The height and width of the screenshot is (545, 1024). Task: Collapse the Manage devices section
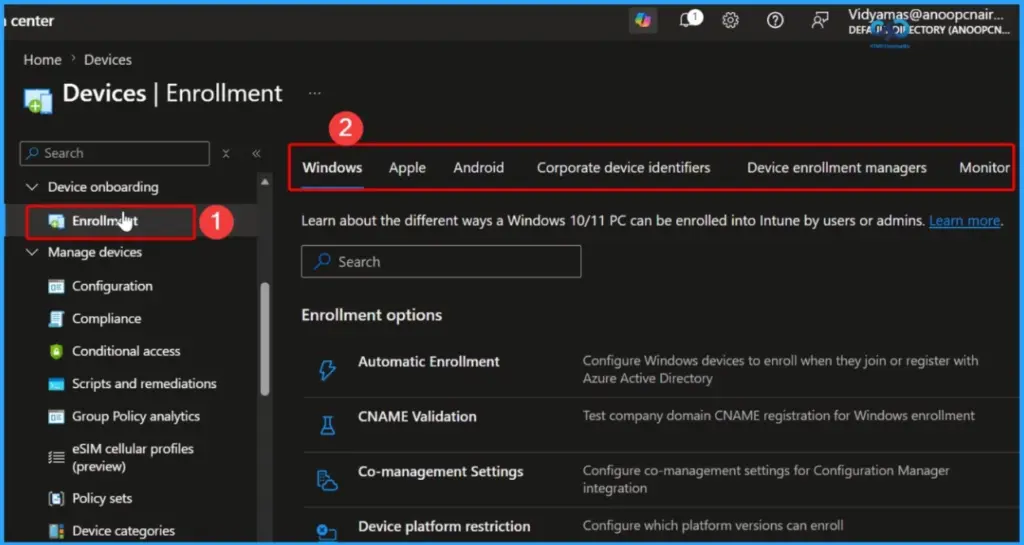point(31,253)
